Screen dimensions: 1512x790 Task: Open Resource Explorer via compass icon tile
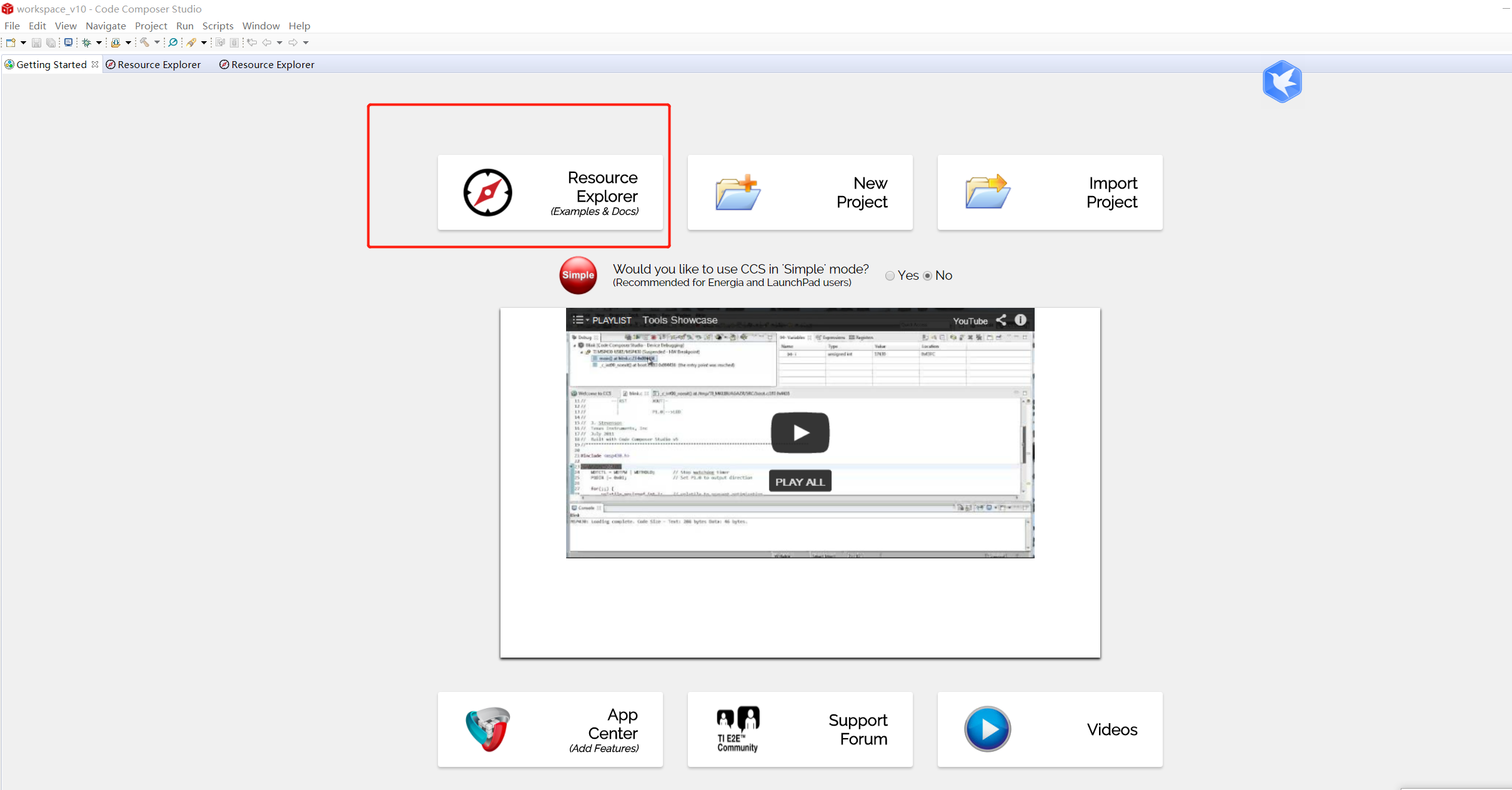pyautogui.click(x=488, y=192)
